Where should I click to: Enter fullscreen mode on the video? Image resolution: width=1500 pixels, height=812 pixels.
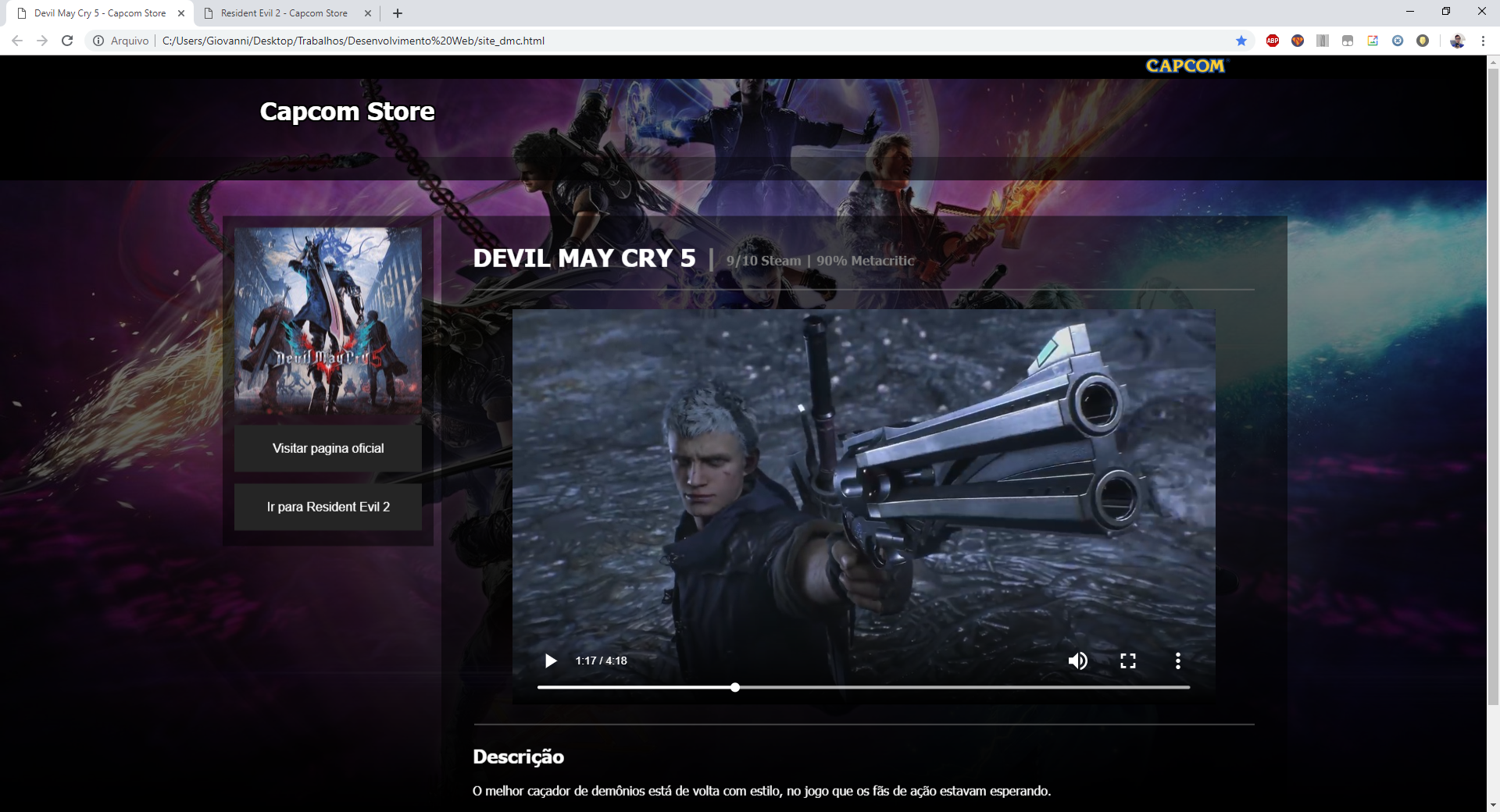[1128, 661]
